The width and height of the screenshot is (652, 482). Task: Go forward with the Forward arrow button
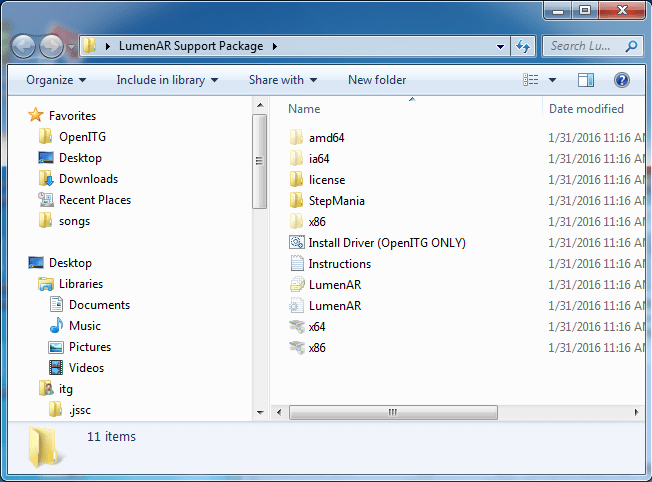(52, 46)
